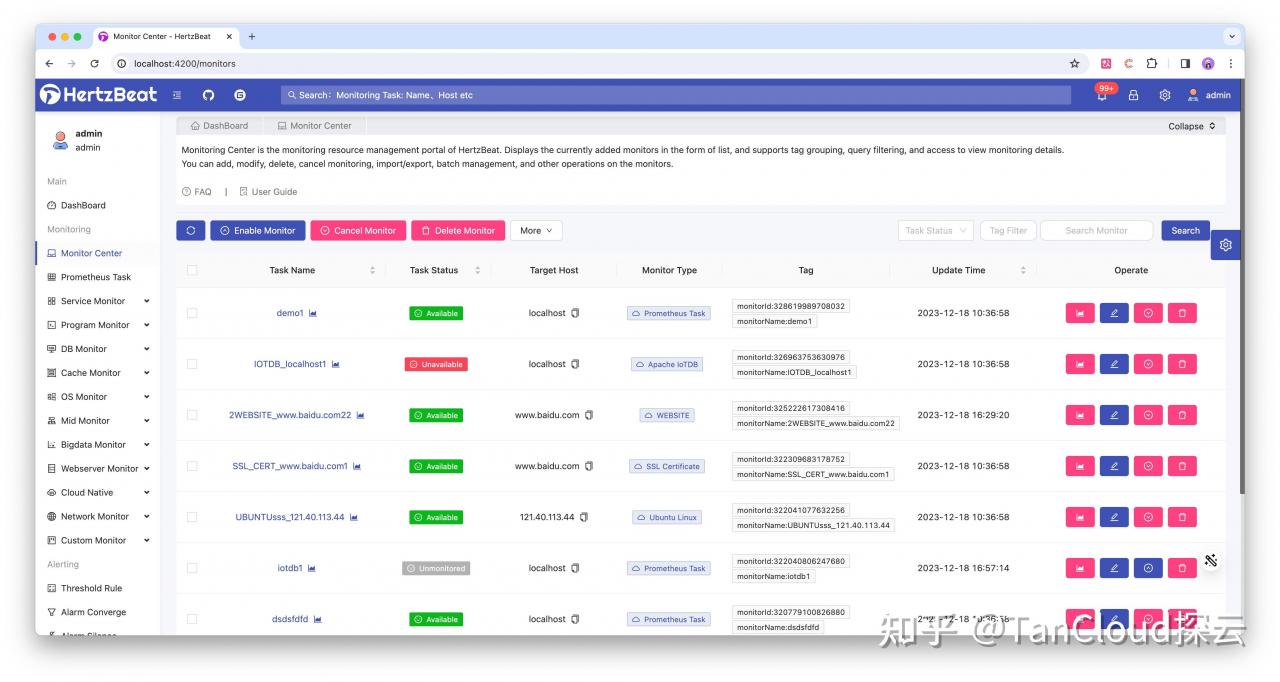The width and height of the screenshot is (1280, 682).
Task: Open the gear settings icon in top header
Action: [x=1165, y=95]
